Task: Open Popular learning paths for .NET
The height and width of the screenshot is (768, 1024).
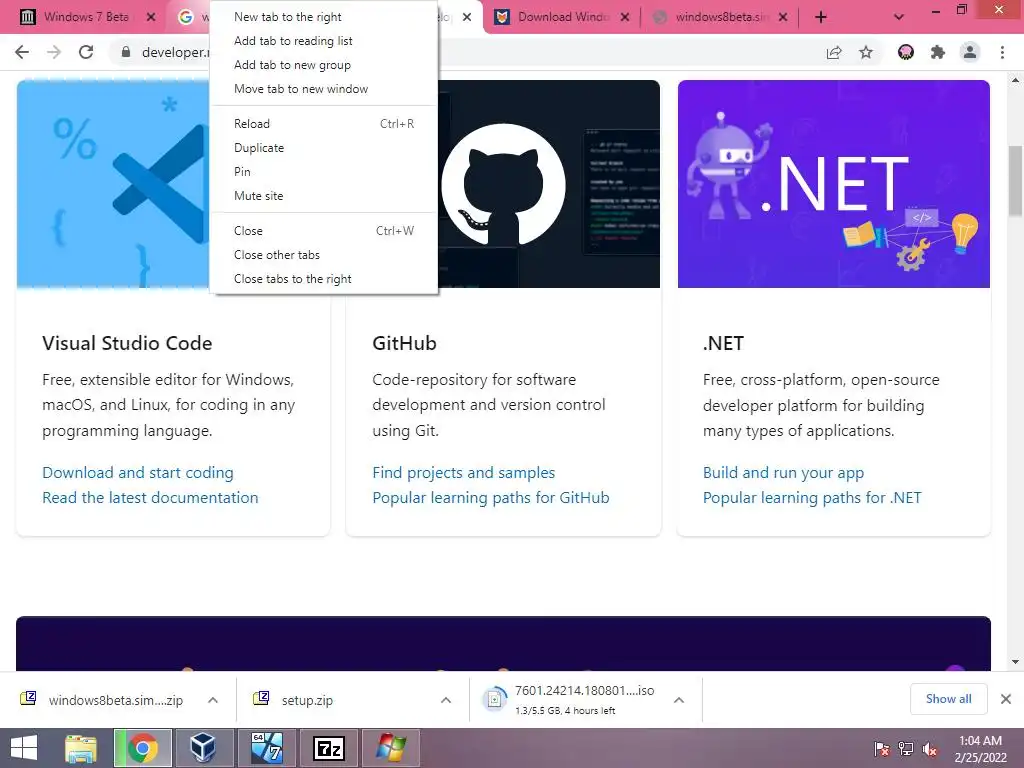Action: click(x=812, y=498)
